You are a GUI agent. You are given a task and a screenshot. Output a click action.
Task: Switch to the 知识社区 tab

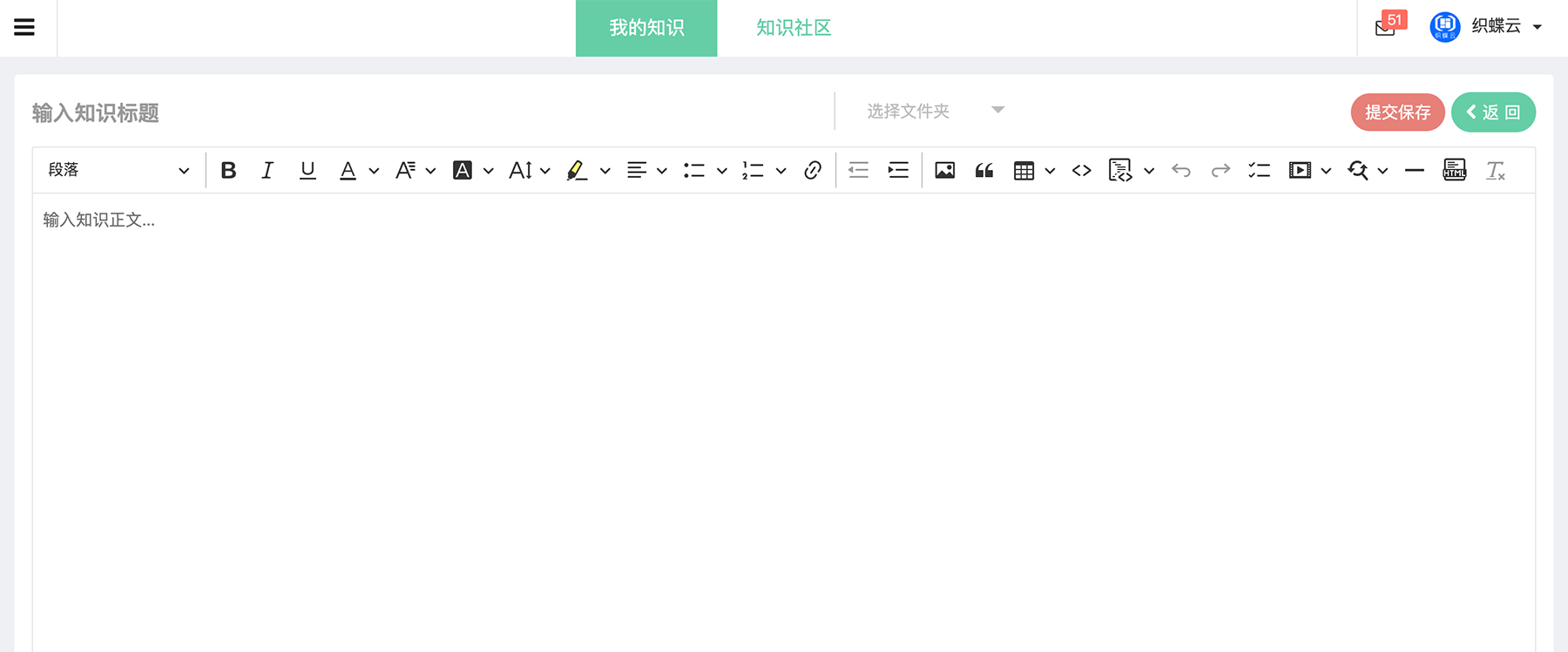coord(794,28)
